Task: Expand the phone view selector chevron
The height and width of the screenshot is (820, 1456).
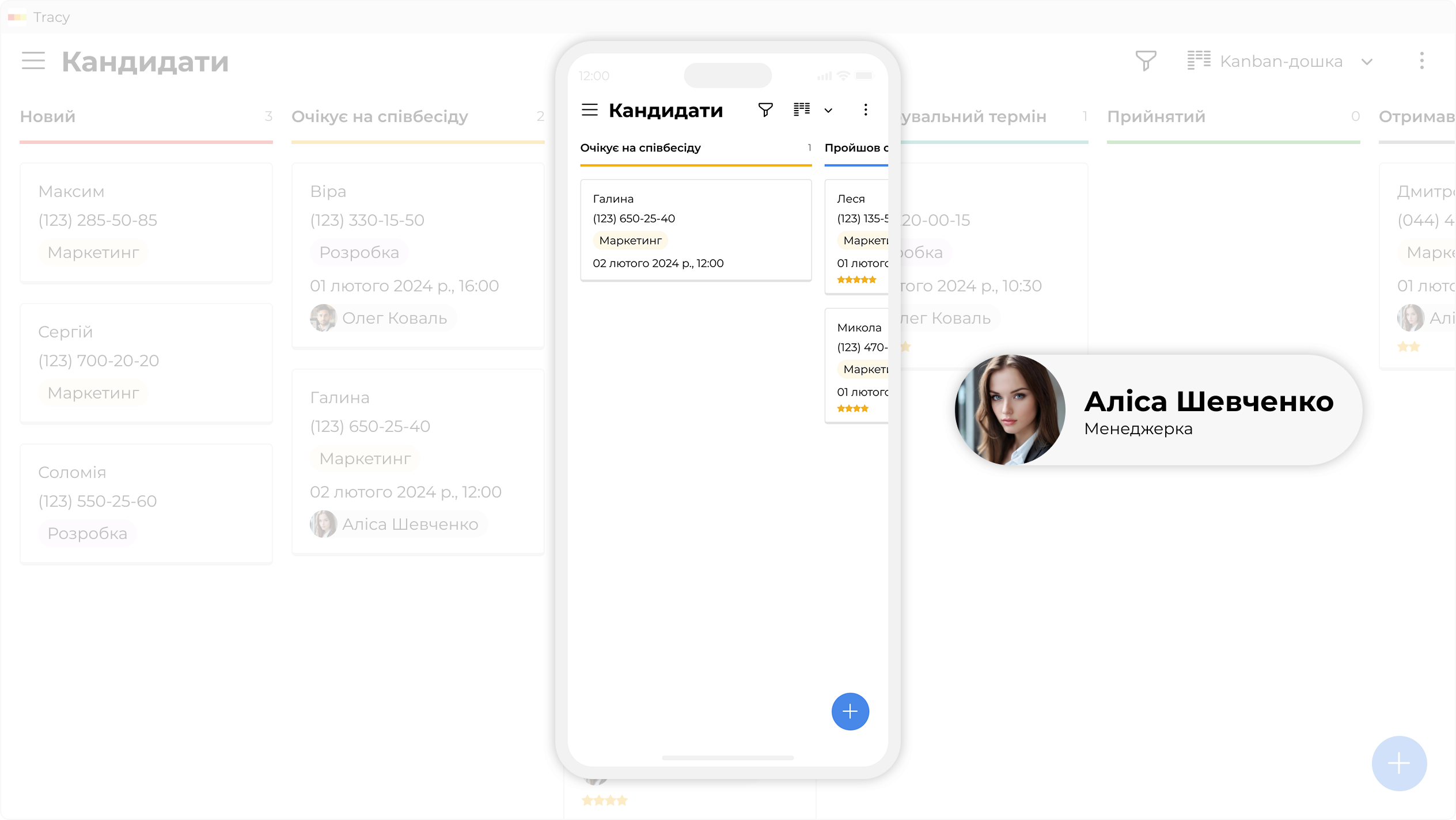Action: (828, 111)
